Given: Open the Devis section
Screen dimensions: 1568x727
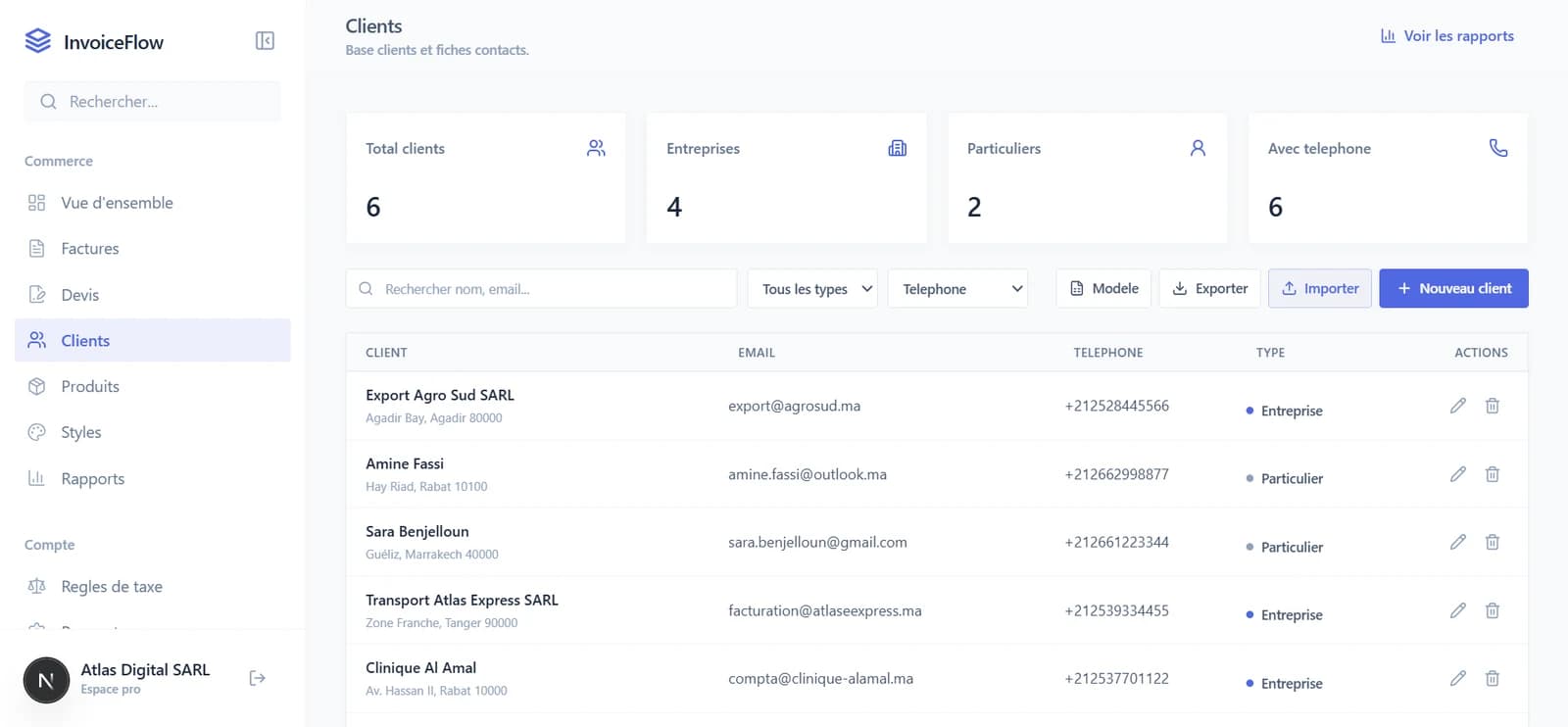Looking at the screenshot, I should coord(153,295).
